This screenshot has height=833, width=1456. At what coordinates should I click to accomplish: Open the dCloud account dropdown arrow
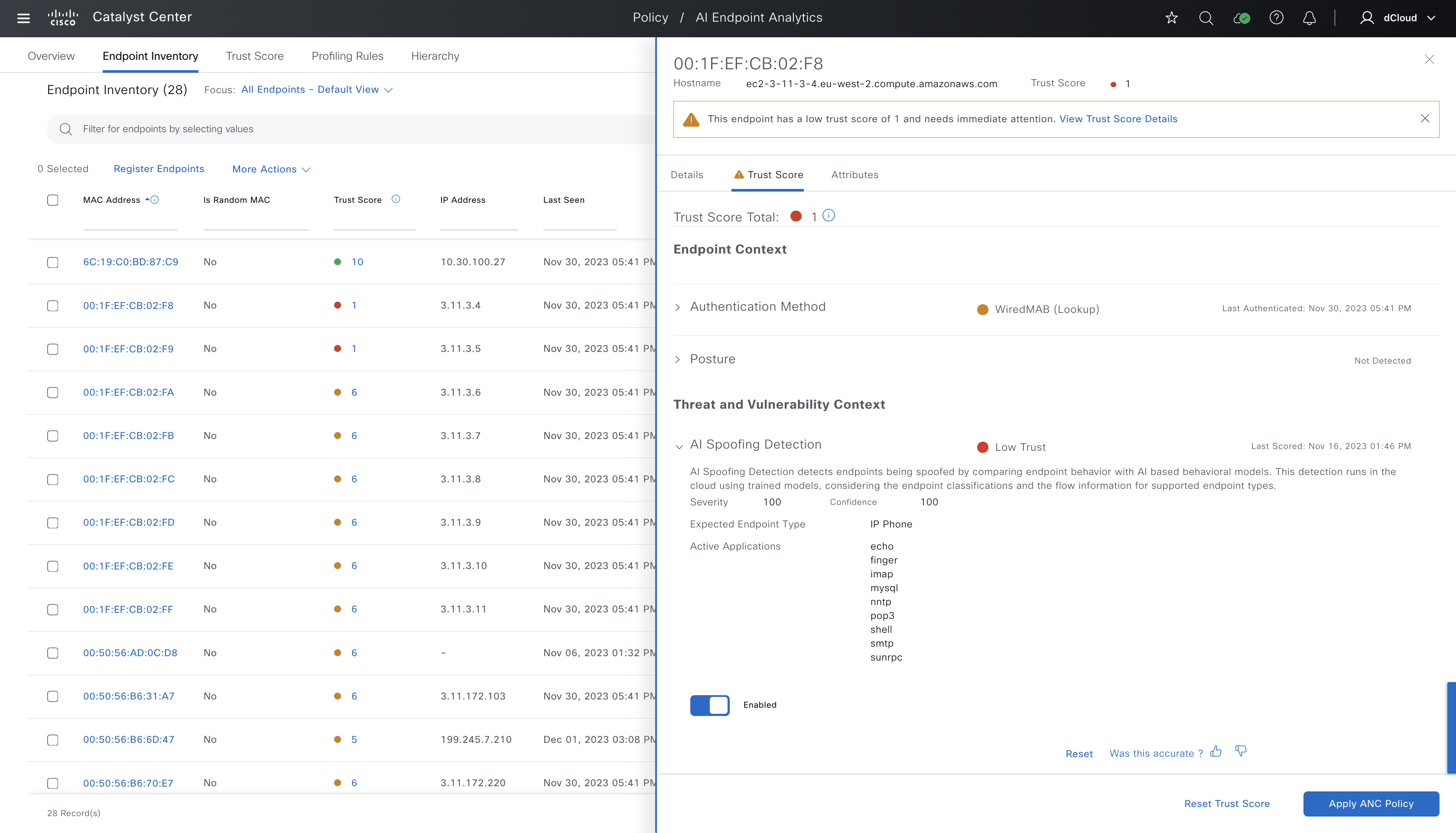pyautogui.click(x=1431, y=18)
